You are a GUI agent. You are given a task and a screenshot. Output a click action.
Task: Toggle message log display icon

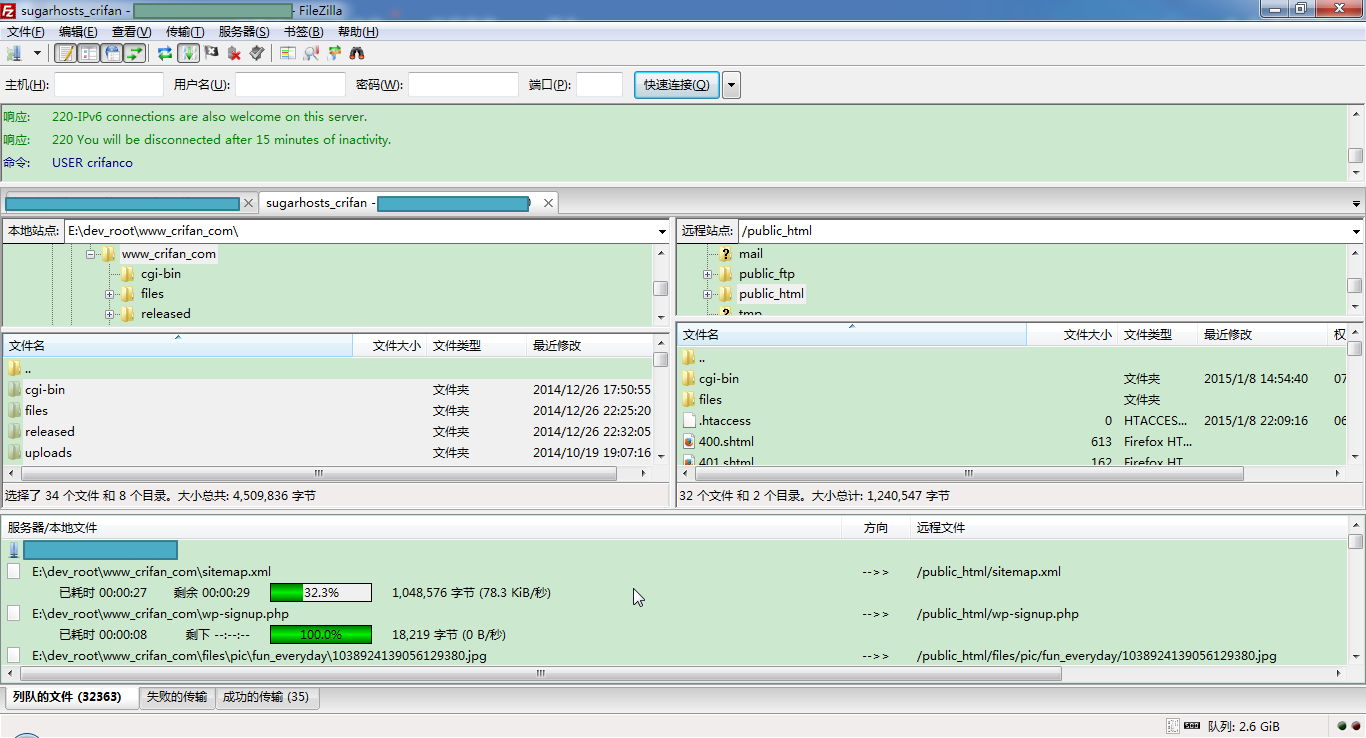click(65, 53)
